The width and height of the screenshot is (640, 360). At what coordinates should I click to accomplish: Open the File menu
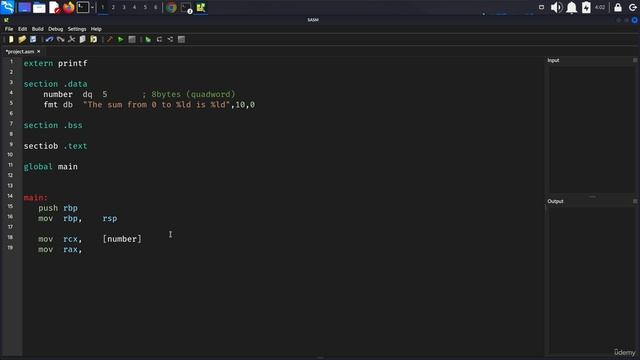pyautogui.click(x=9, y=29)
